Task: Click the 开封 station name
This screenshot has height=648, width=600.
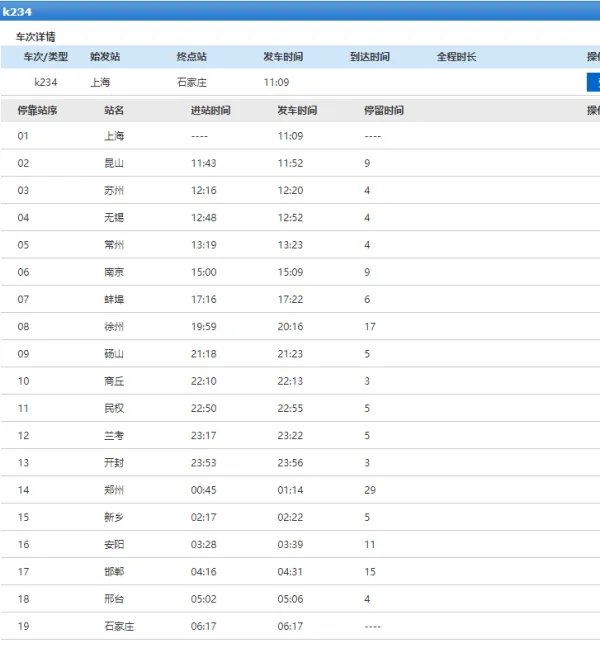Action: pos(114,462)
